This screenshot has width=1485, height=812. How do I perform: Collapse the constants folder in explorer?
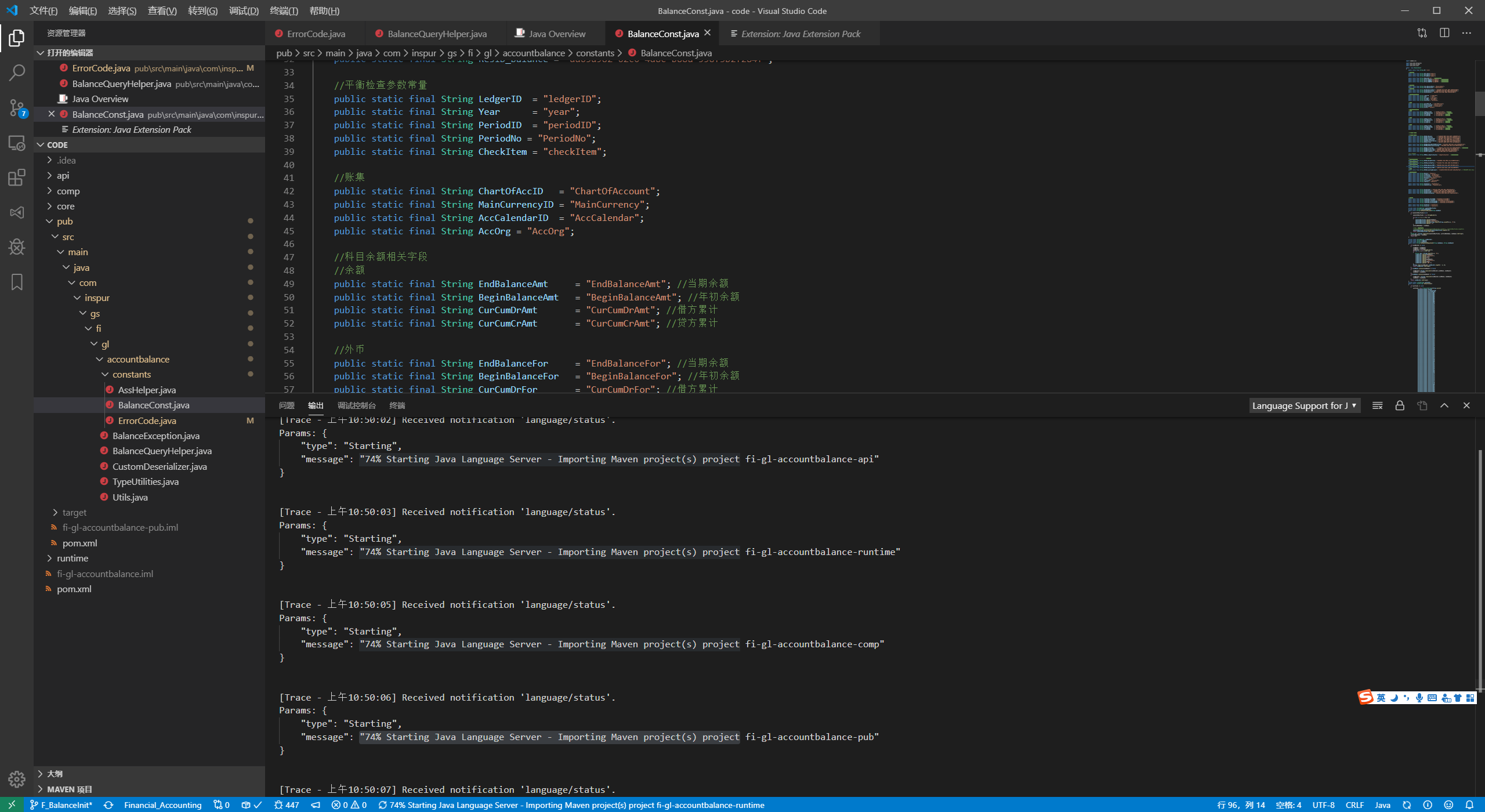132,374
